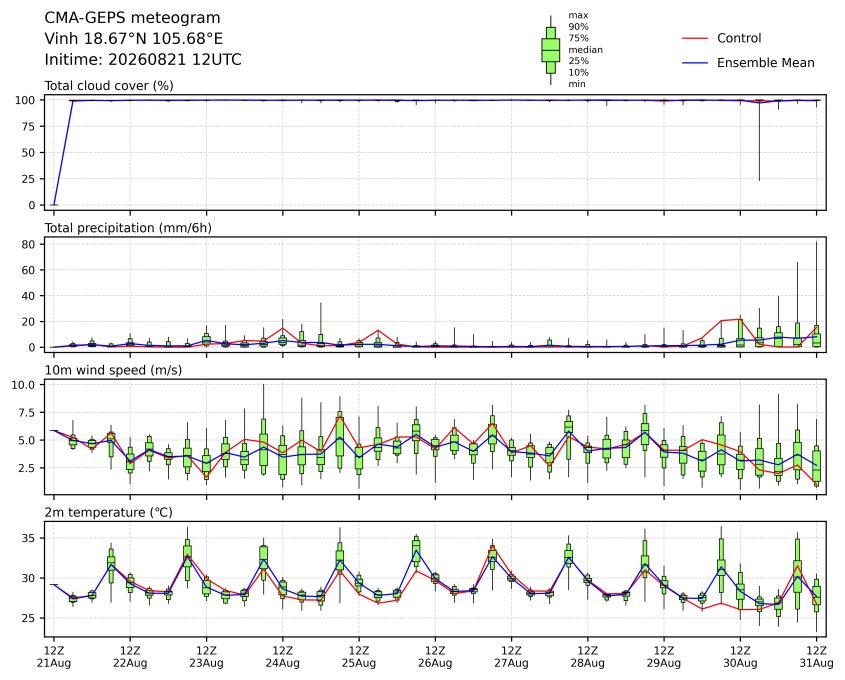Viewport: 845px width, 680px height.
Task: Click the 'min' label in boxplot legend
Action: tap(577, 84)
